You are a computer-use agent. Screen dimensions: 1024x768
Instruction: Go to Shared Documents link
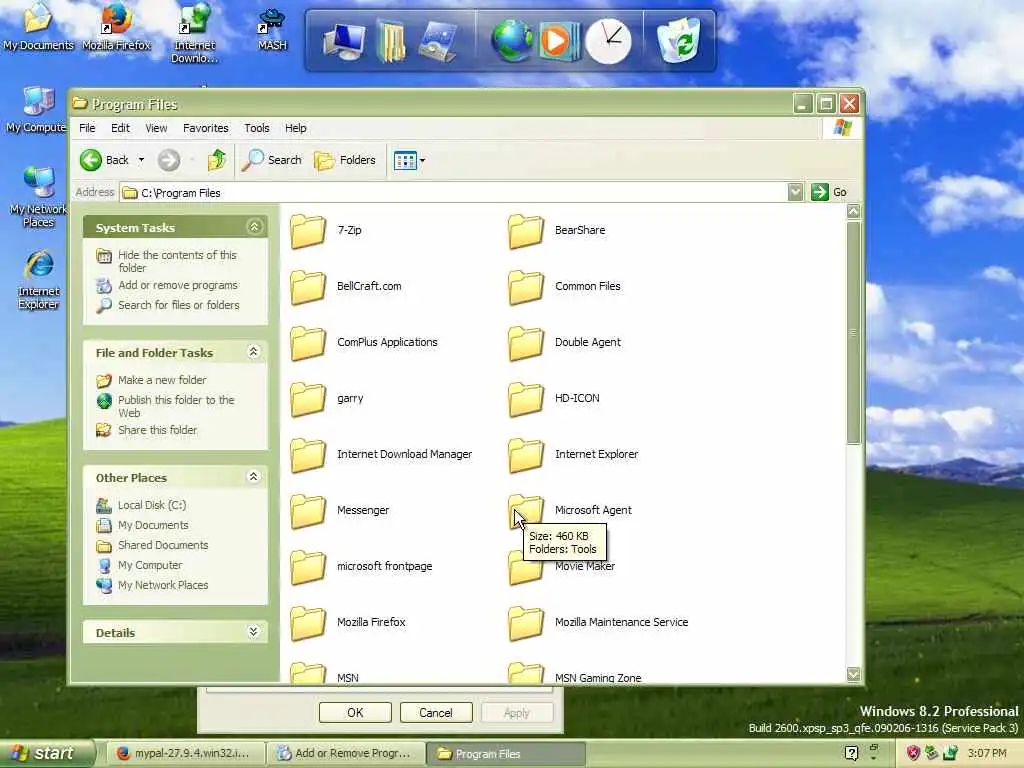pyautogui.click(x=163, y=545)
